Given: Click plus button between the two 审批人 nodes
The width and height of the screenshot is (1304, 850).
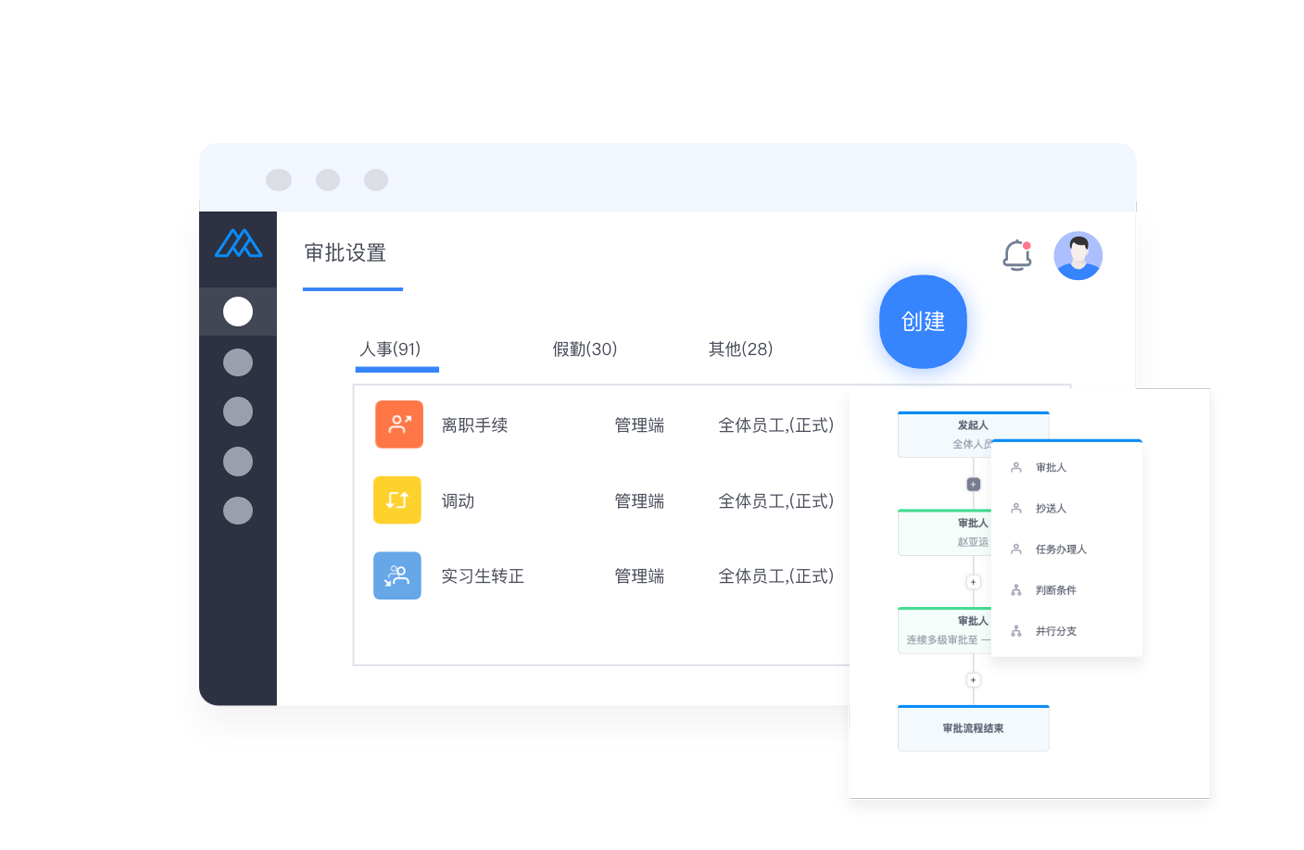Looking at the screenshot, I should coord(973,582).
